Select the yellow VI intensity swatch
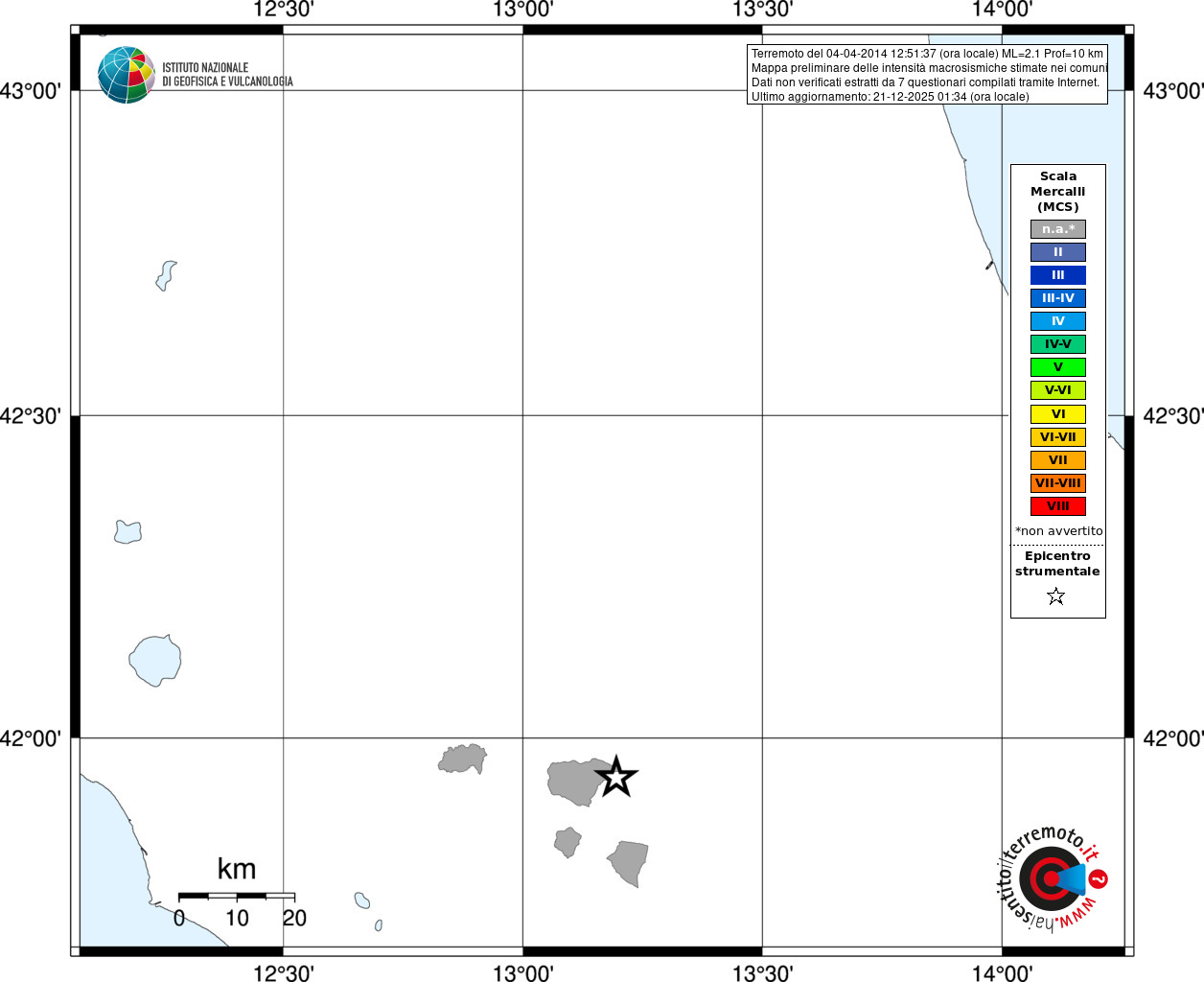This screenshot has height=982, width=1204. tap(1058, 414)
